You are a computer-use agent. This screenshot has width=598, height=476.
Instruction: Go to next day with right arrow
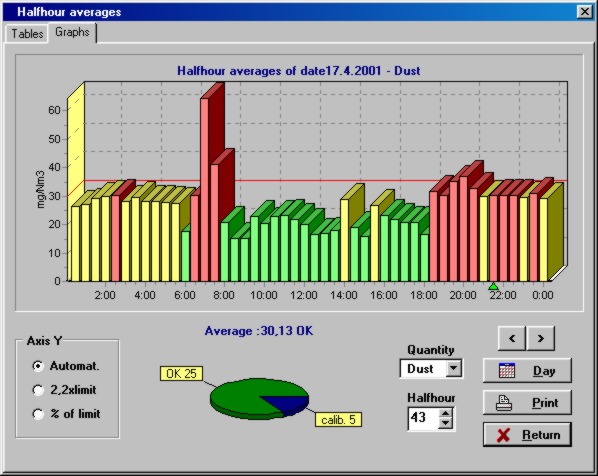(x=540, y=338)
